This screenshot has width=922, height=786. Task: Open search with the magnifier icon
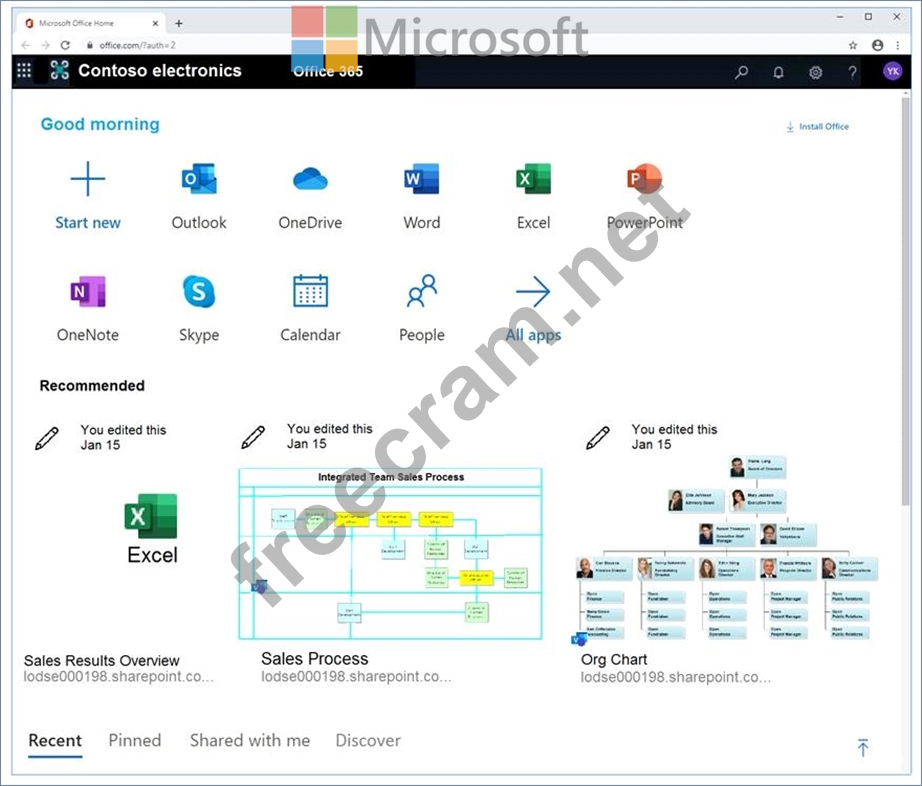click(x=741, y=72)
